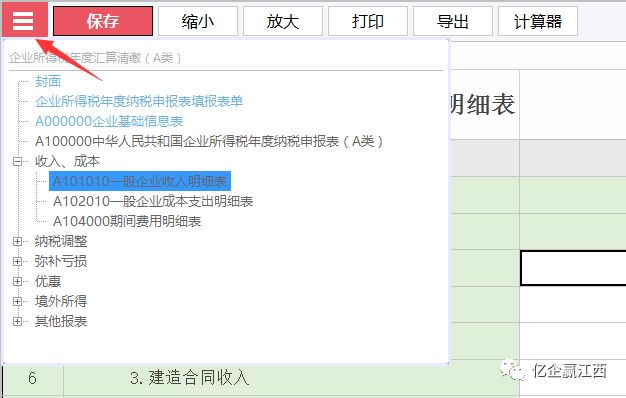This screenshot has width=626, height=398.
Task: Select the 优惠 label
Action: click(x=48, y=281)
